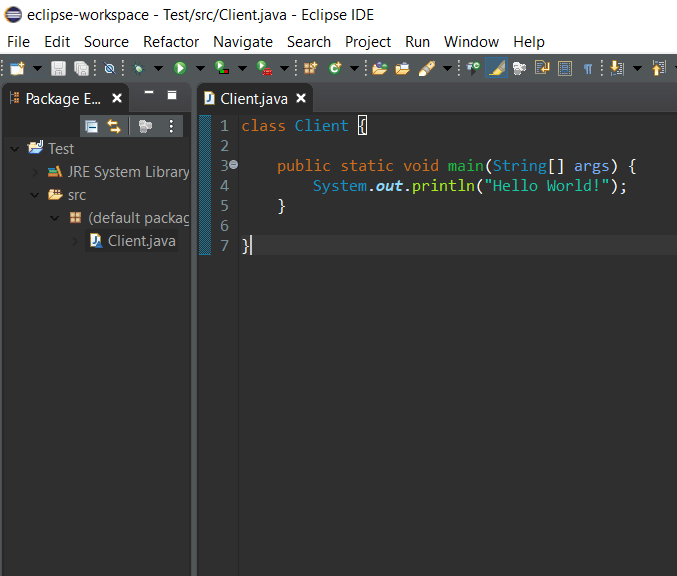The width and height of the screenshot is (677, 576).
Task: Open the Edit menu
Action: (57, 42)
